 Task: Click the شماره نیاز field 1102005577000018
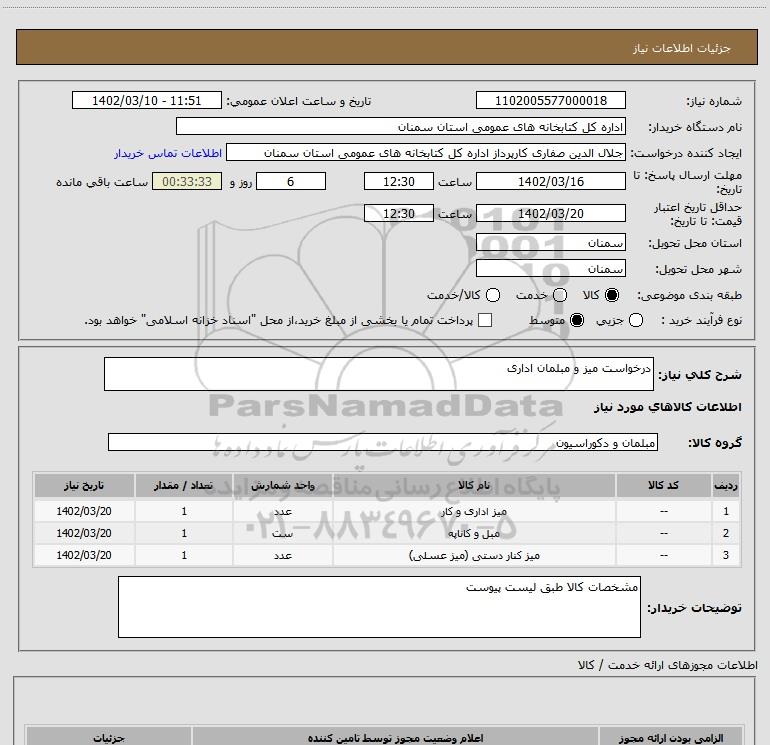pyautogui.click(x=550, y=100)
